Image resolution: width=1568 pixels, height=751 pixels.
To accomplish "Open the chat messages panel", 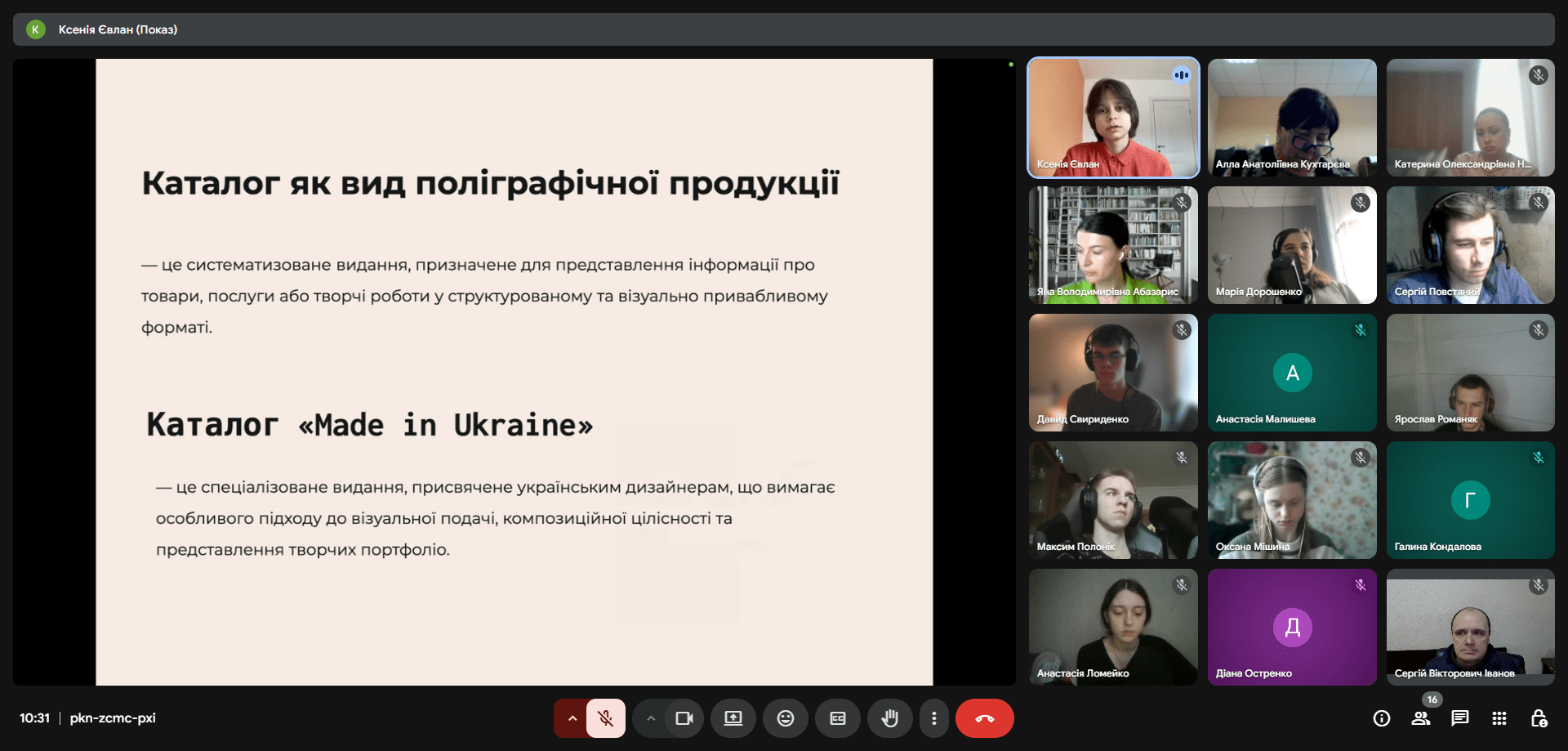I will tap(1459, 718).
